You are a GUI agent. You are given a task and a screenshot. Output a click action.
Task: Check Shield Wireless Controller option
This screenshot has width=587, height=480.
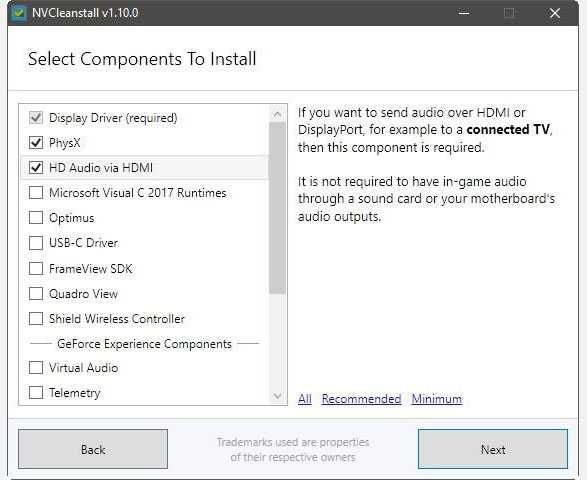click(36, 319)
